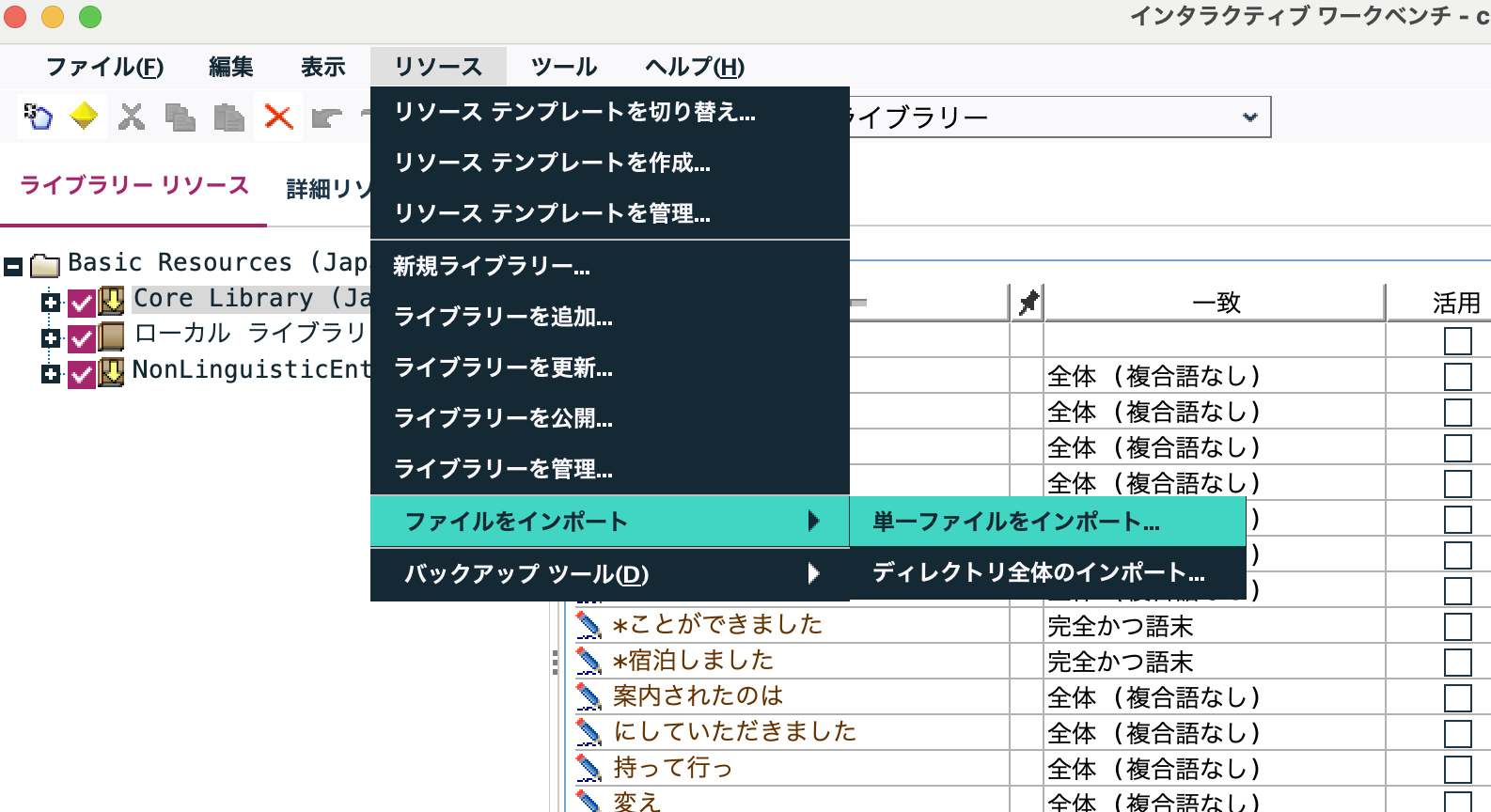
Task: Check 活用 box for *ことができました row
Action: coord(1458,627)
